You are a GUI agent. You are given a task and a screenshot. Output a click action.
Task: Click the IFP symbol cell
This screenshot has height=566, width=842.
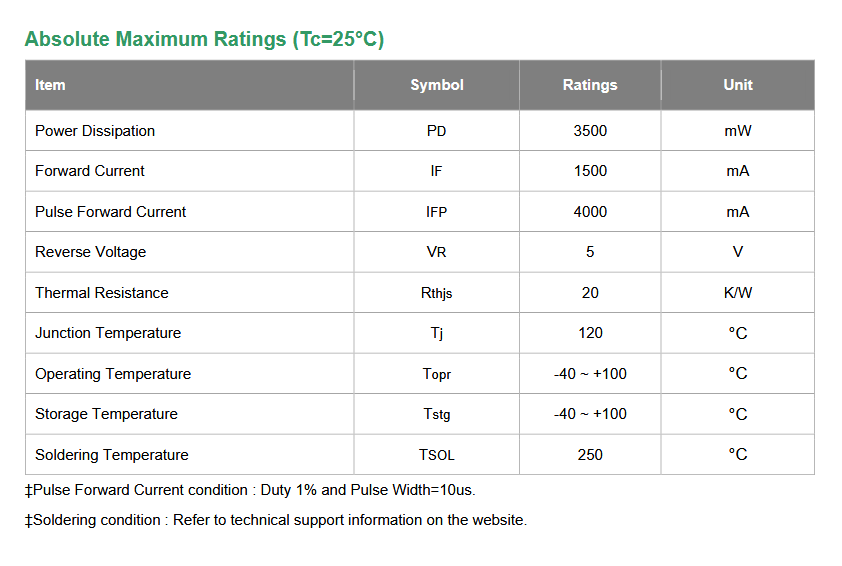[437, 212]
